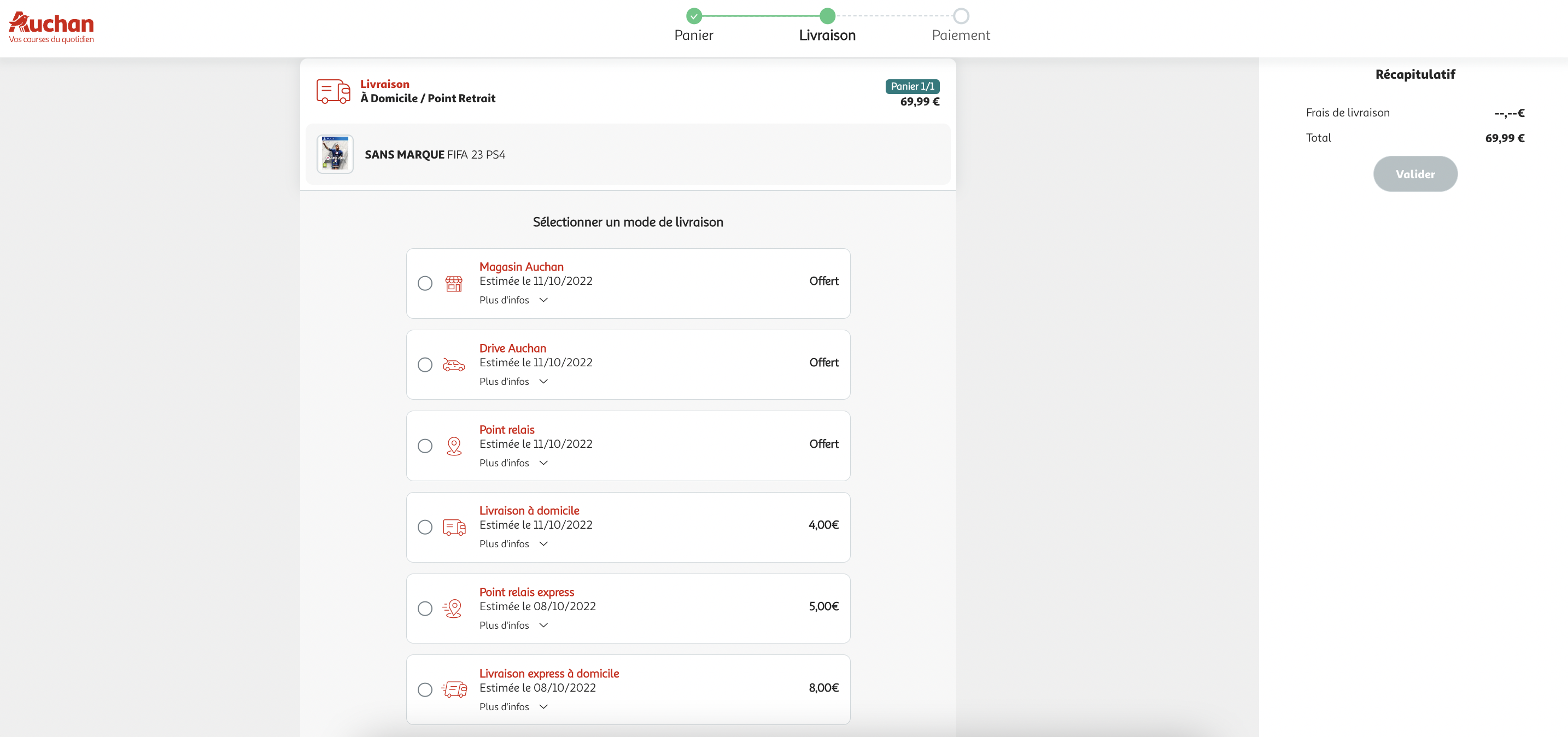This screenshot has width=1568, height=737.
Task: Click the Estimée le 08/10/2022 date under Point relais express
Action: [x=537, y=606]
